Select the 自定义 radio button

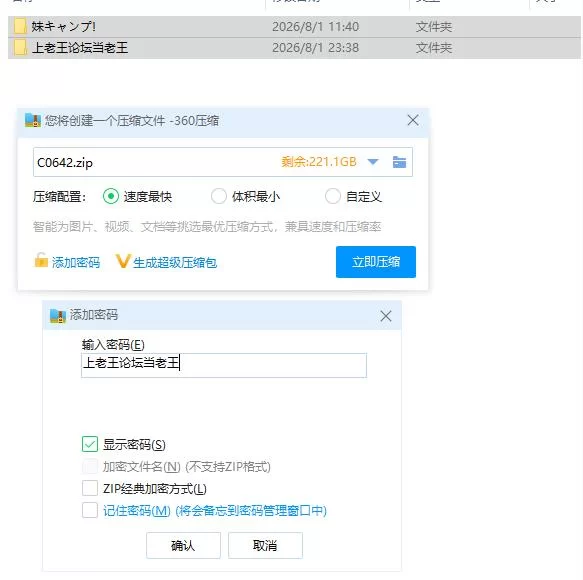pyautogui.click(x=333, y=196)
